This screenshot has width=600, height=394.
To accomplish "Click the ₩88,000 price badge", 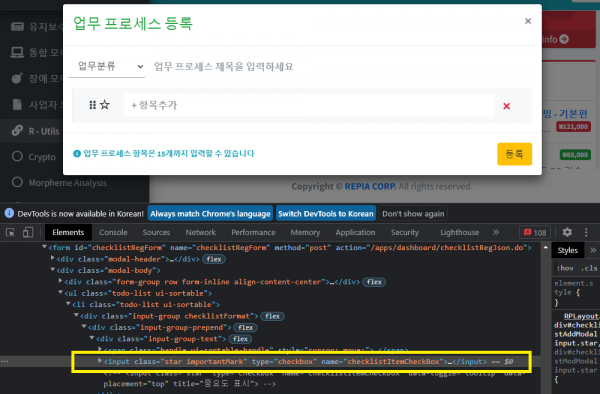I will (576, 155).
